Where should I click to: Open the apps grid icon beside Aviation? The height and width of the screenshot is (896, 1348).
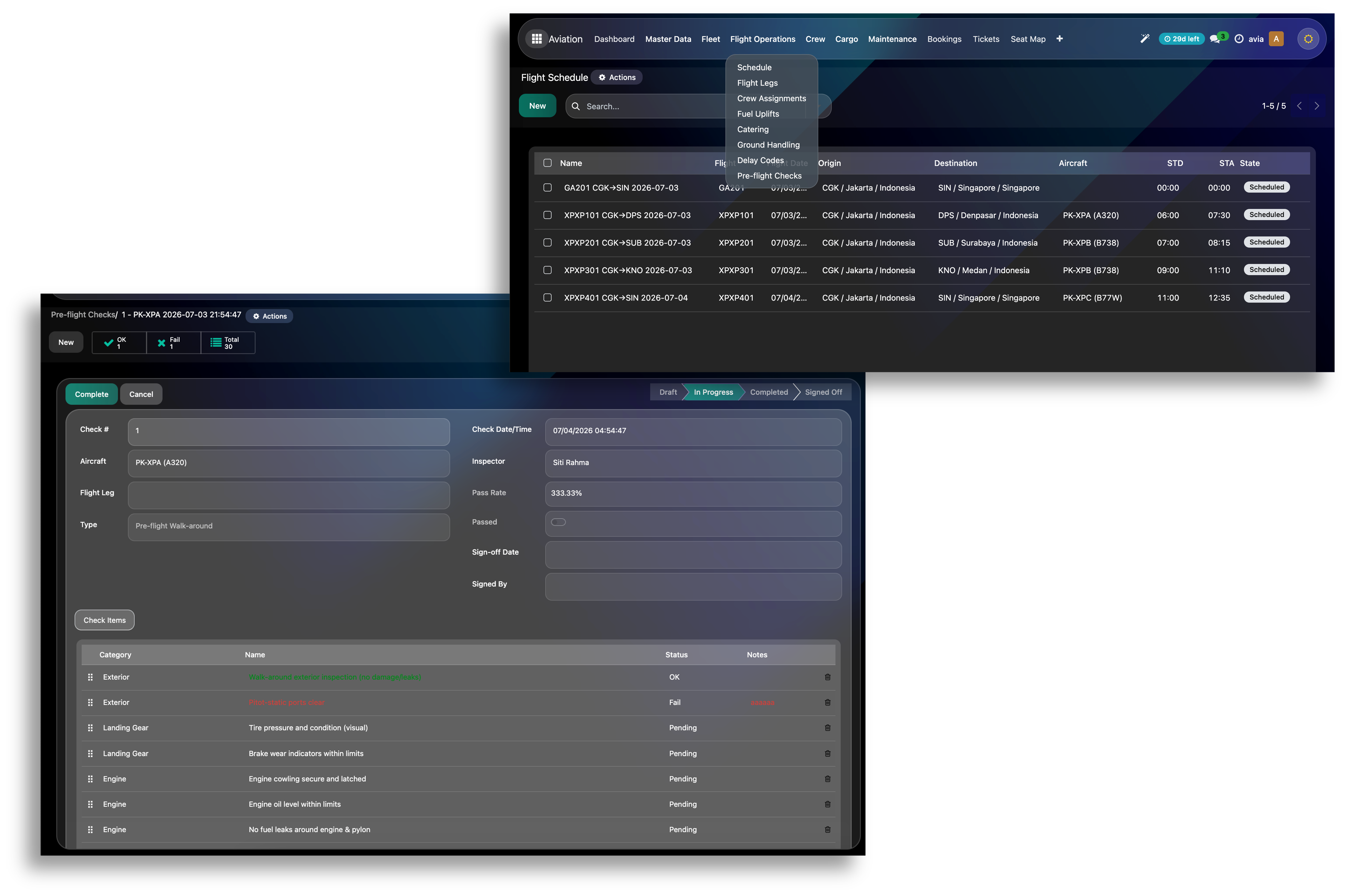click(536, 39)
